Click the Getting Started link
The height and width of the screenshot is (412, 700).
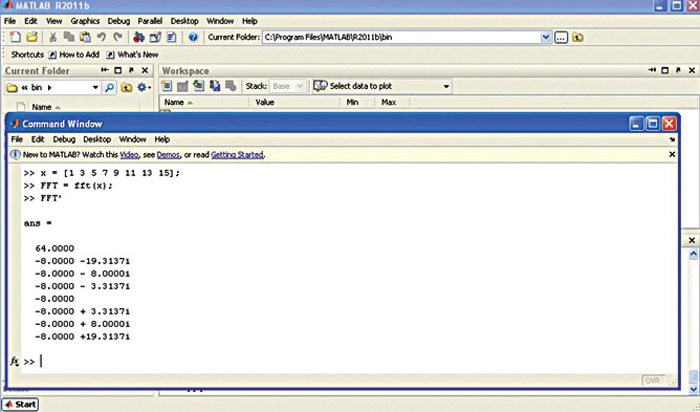click(x=237, y=155)
